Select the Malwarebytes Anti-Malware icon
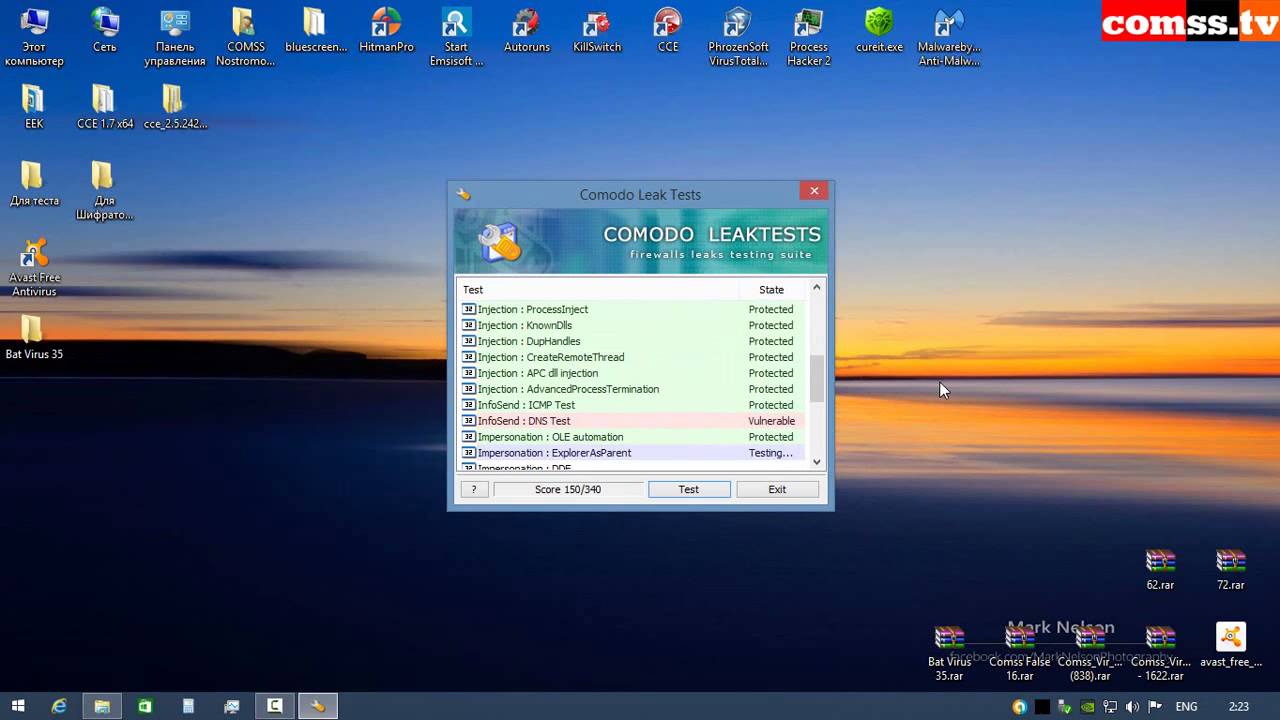 click(949, 36)
